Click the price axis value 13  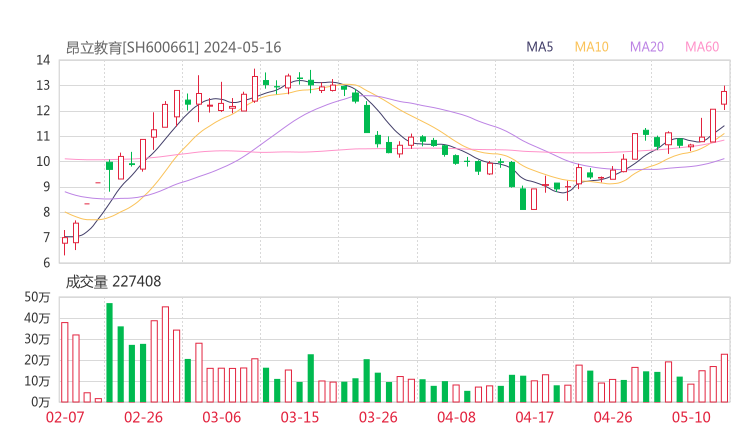point(43,85)
